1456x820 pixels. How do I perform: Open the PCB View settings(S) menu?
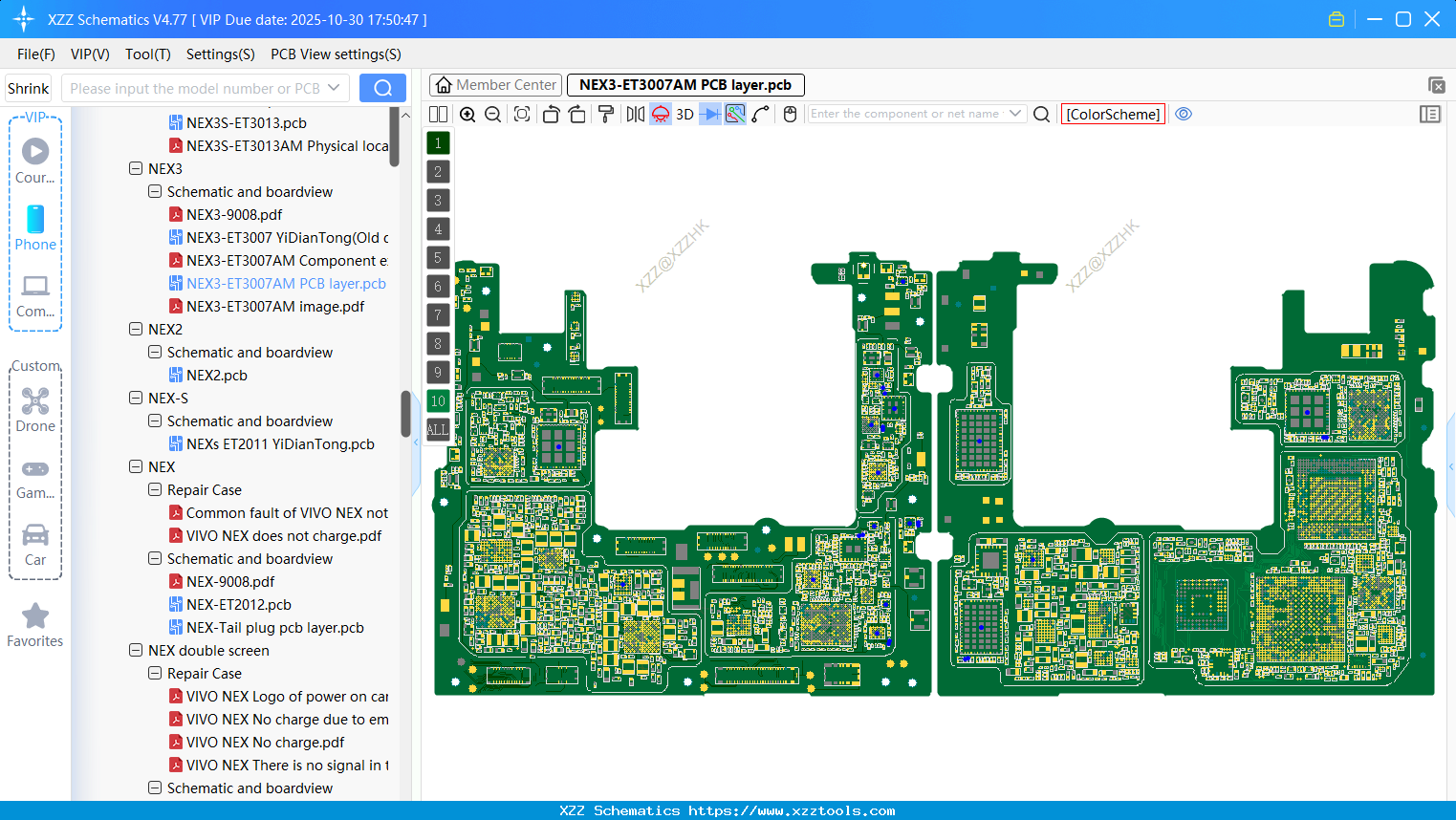point(336,54)
